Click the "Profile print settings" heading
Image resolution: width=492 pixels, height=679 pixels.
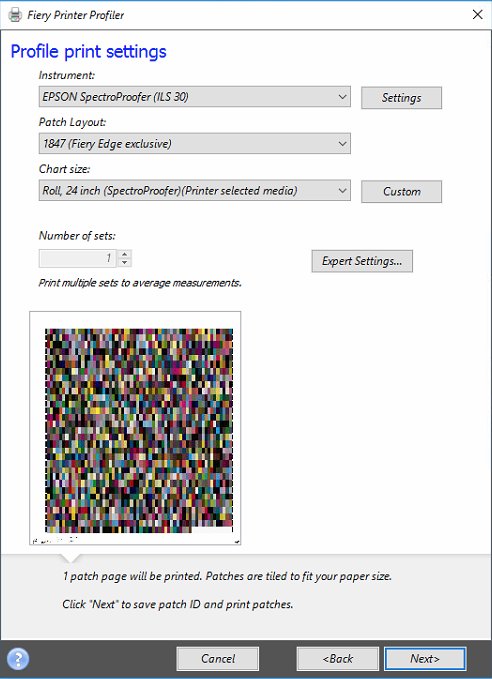88,52
